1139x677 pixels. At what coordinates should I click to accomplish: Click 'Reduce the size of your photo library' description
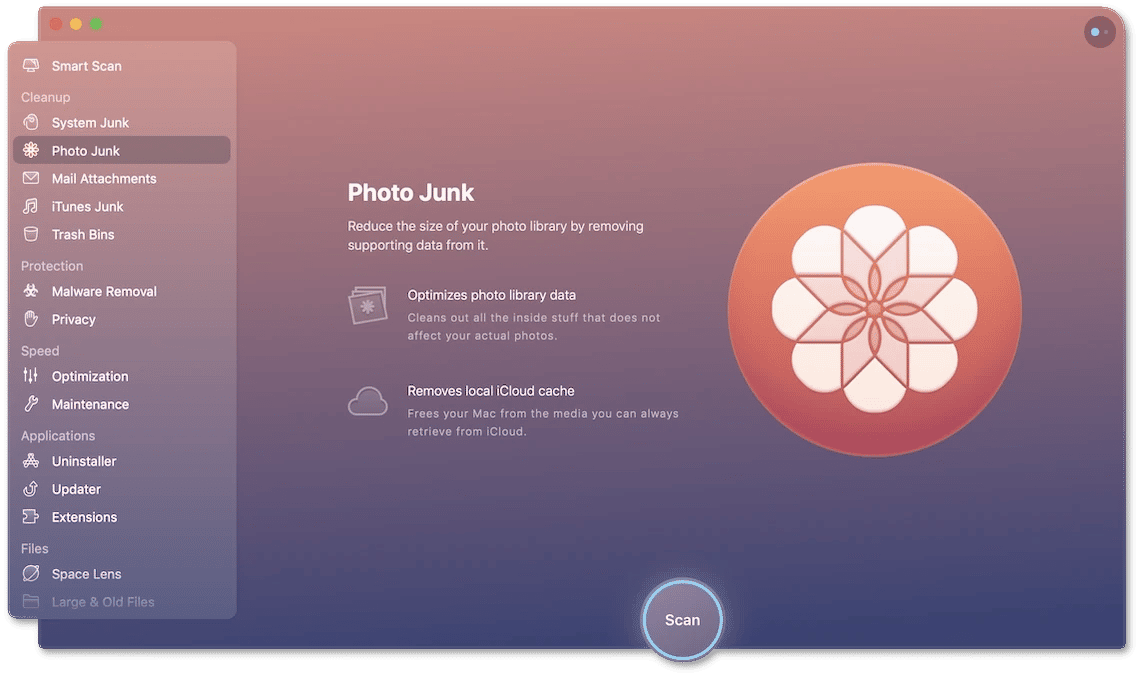(495, 235)
